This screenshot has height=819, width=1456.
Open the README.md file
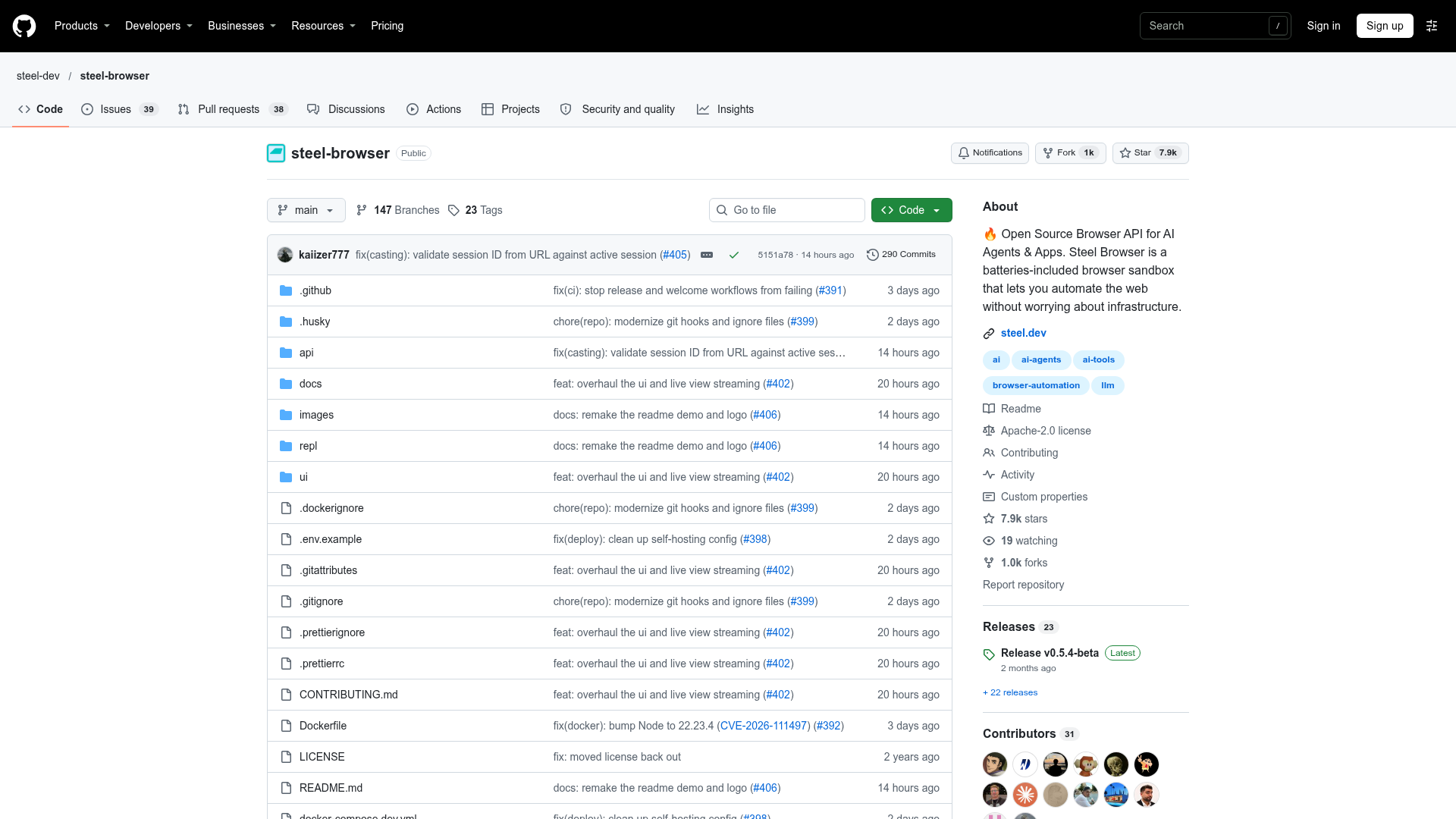point(331,788)
